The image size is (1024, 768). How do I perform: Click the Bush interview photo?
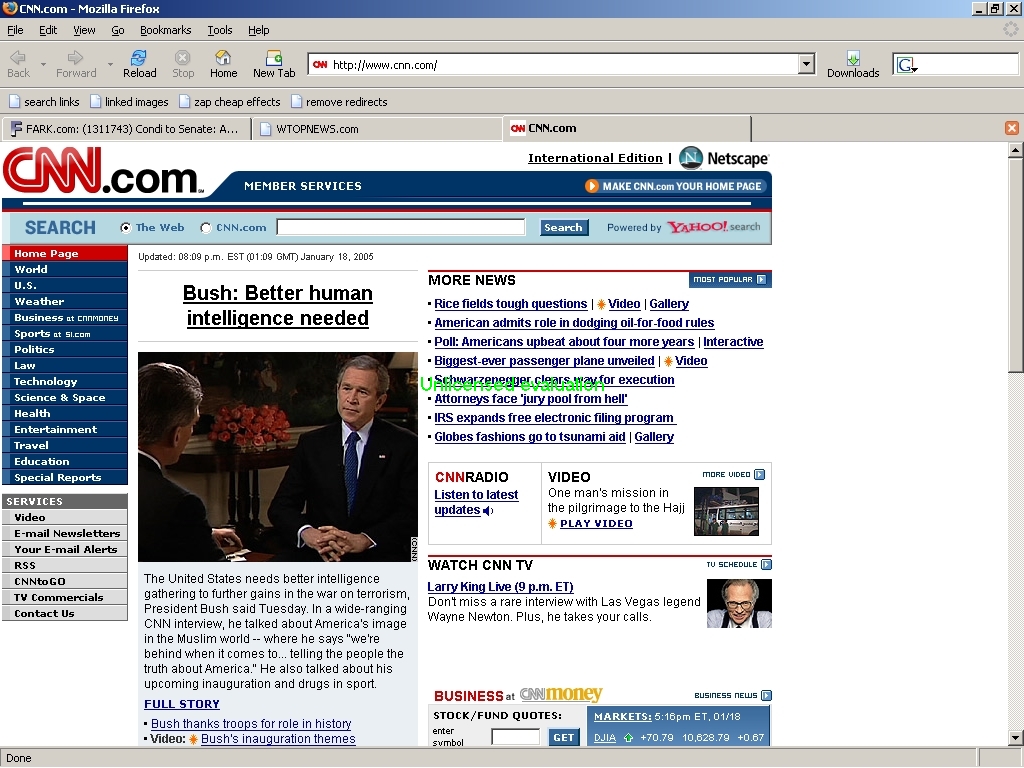click(x=278, y=457)
